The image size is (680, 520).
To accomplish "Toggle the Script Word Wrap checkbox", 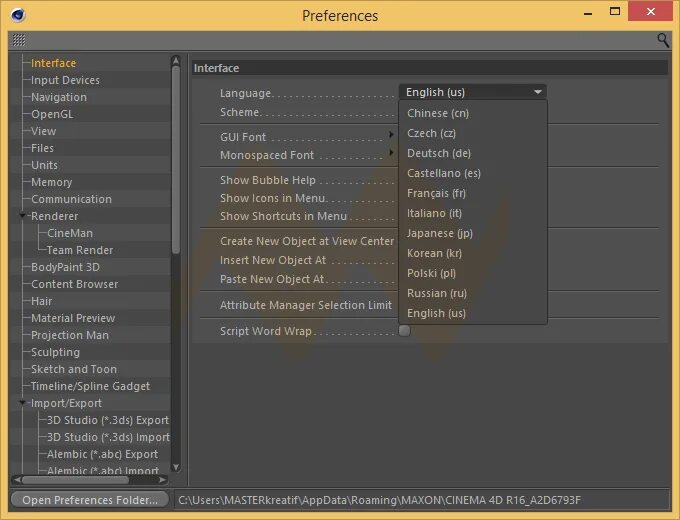I will tap(404, 331).
